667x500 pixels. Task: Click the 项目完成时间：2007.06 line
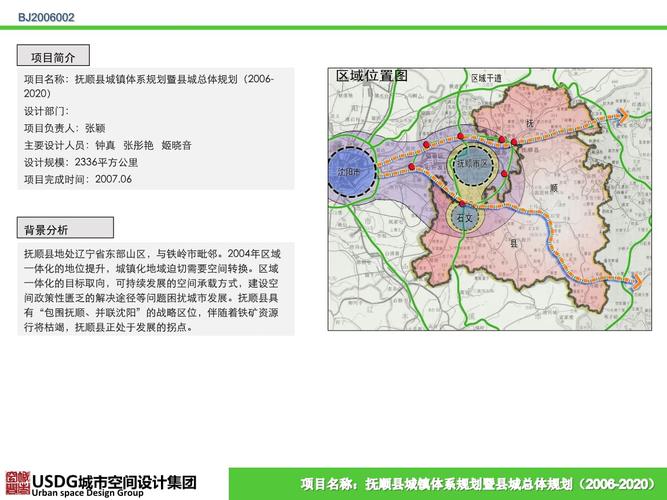pos(78,179)
